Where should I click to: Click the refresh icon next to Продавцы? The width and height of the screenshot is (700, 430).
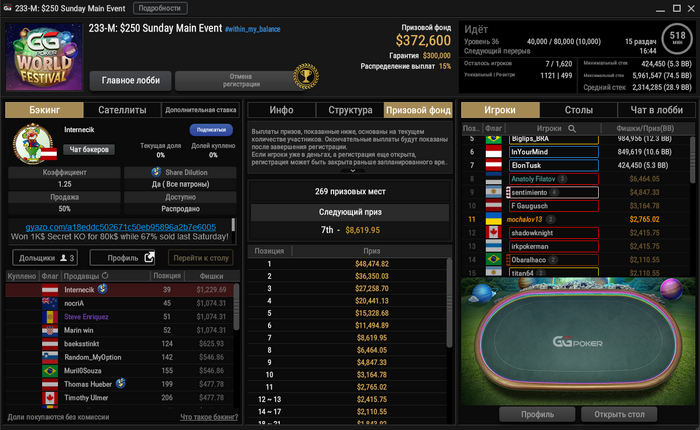(x=105, y=276)
